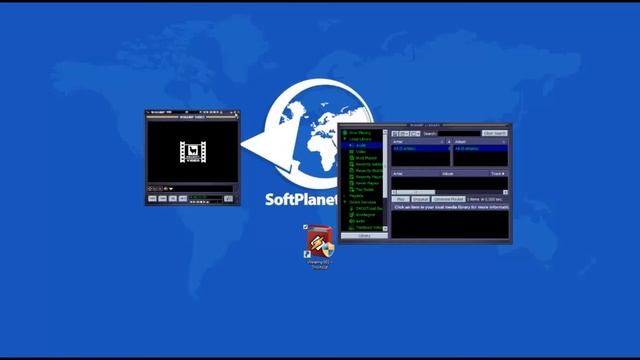Click the Winamp llama film logo in the video window
Image resolution: width=640 pixels, height=360 pixels.
pos(193,152)
